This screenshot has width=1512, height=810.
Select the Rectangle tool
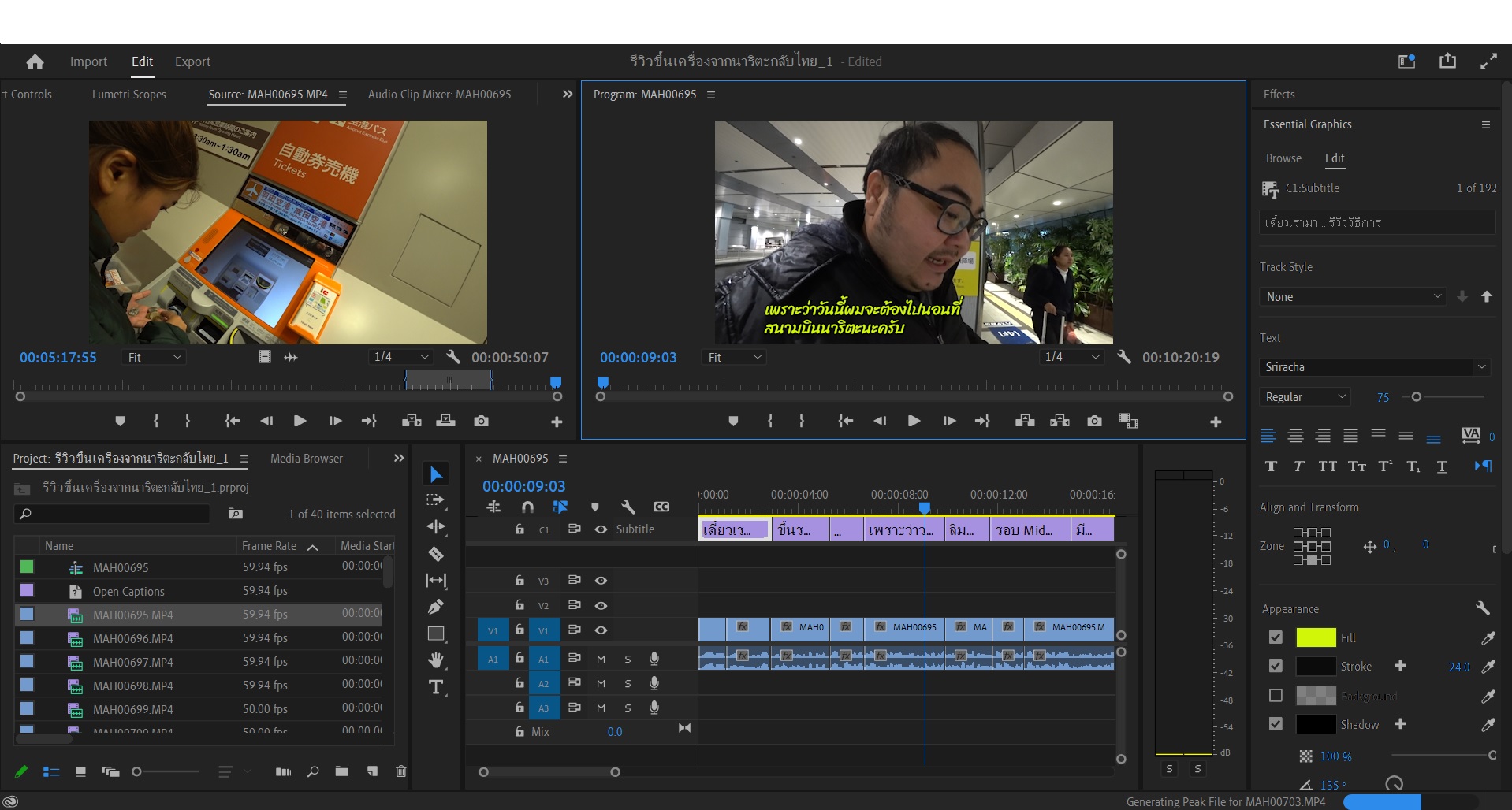click(x=436, y=634)
